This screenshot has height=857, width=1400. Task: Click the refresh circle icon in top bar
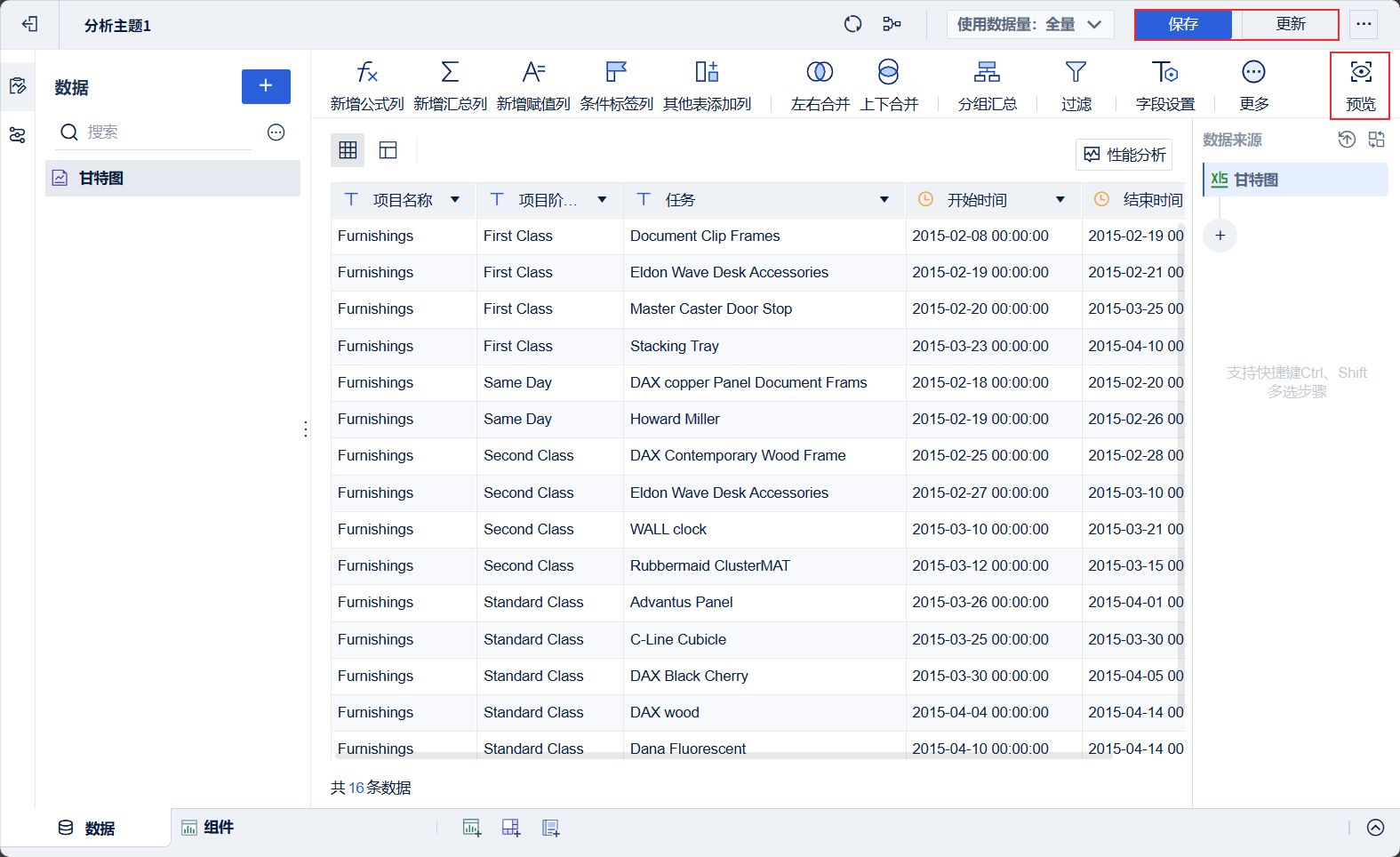852,24
